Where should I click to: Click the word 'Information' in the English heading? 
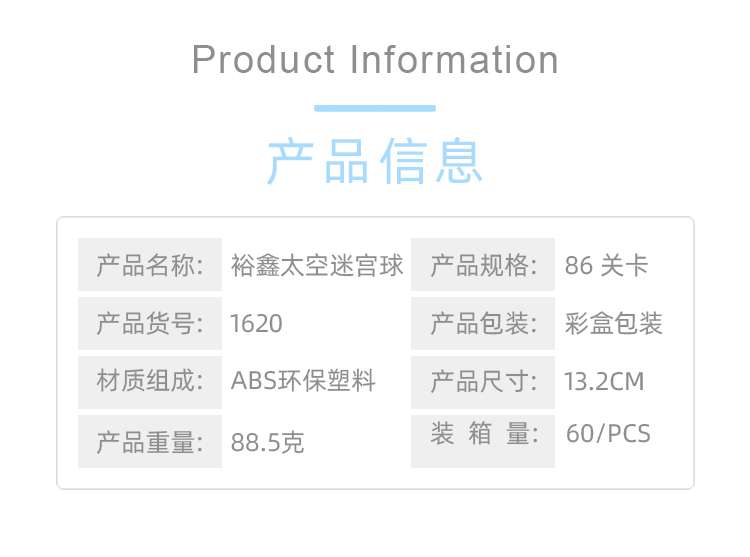pos(454,61)
